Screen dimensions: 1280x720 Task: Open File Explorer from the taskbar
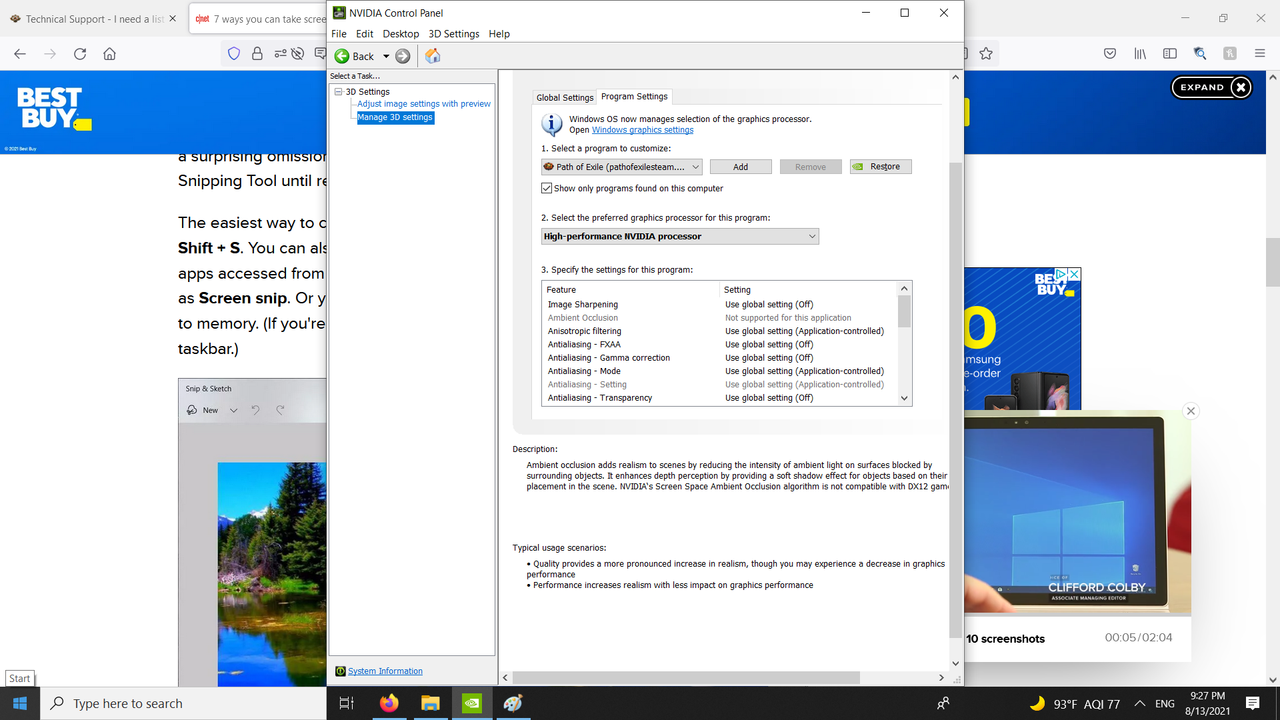(x=430, y=703)
